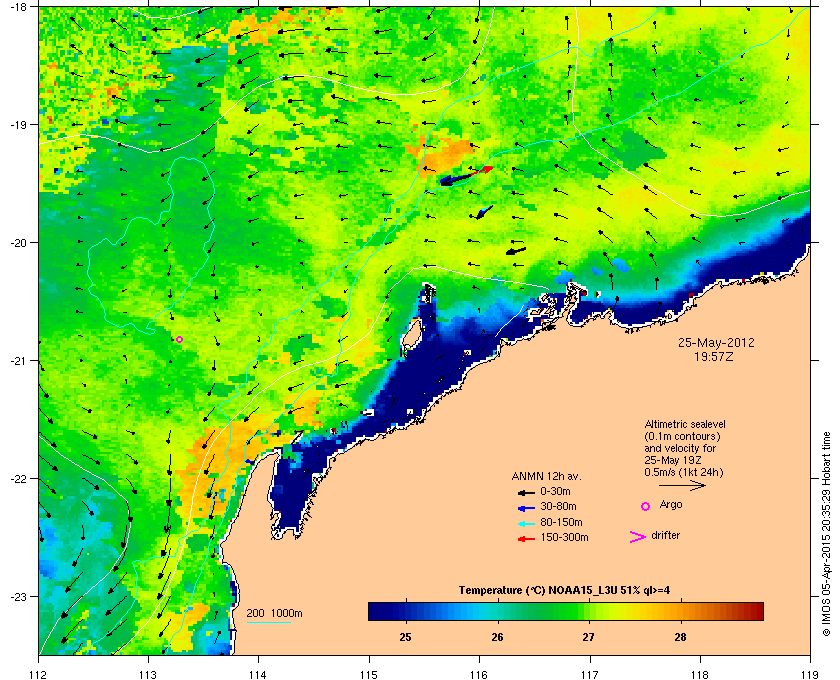Click the colorbar tick label 25

[406, 637]
